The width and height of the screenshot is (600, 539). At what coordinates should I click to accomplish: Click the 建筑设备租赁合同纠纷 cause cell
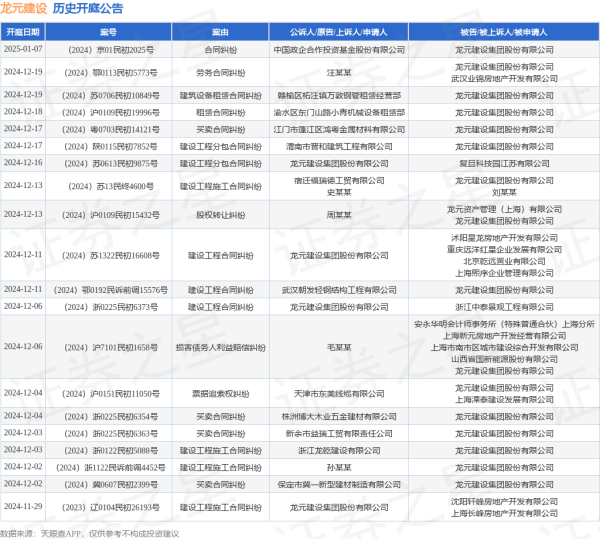coord(220,96)
